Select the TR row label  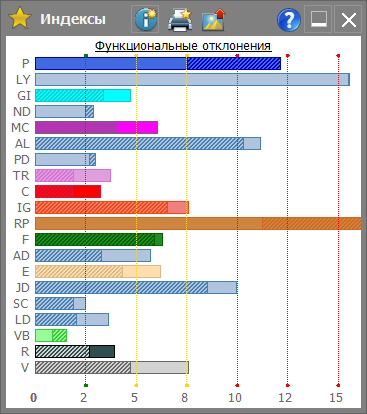21,176
